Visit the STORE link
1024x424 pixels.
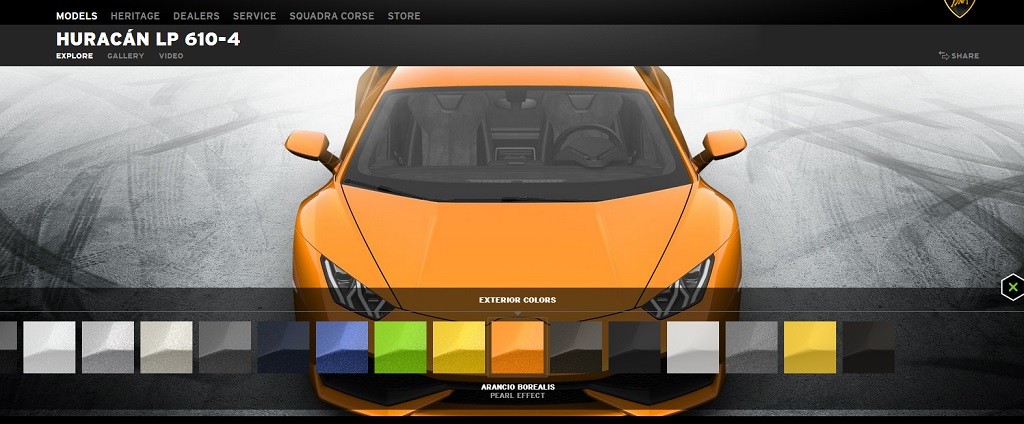tap(404, 16)
